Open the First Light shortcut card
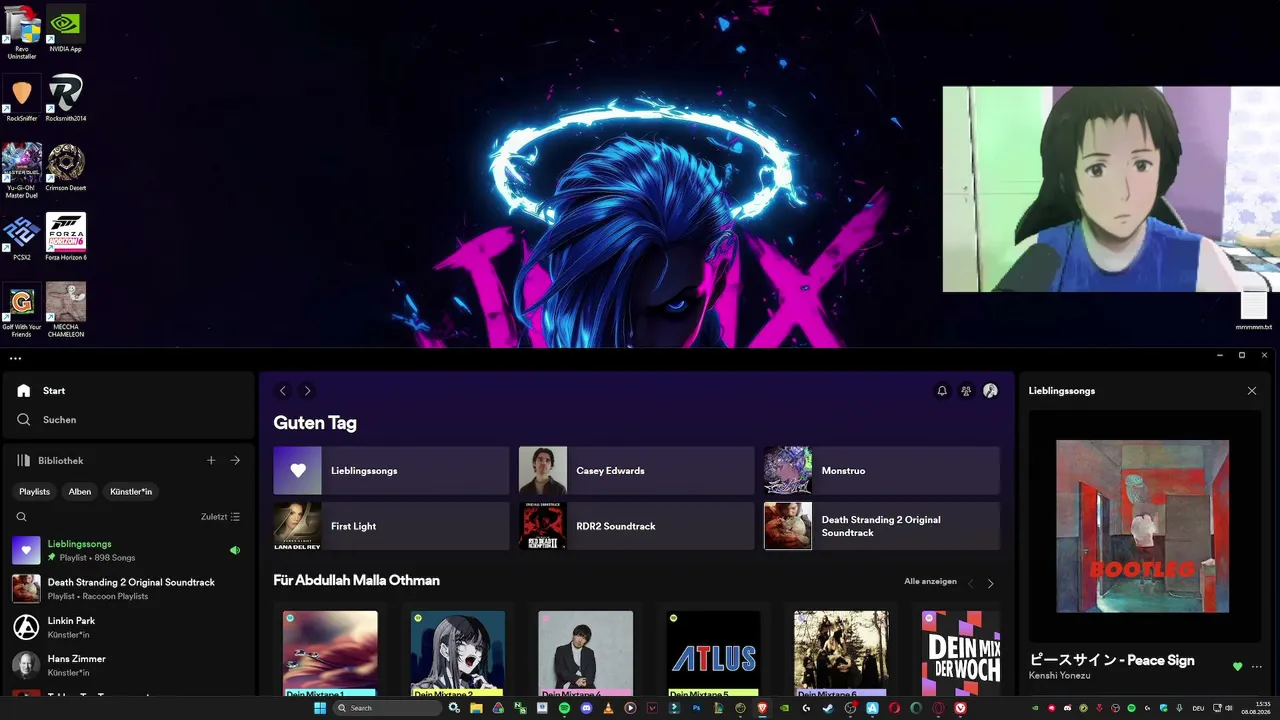The width and height of the screenshot is (1280, 720). (x=391, y=526)
